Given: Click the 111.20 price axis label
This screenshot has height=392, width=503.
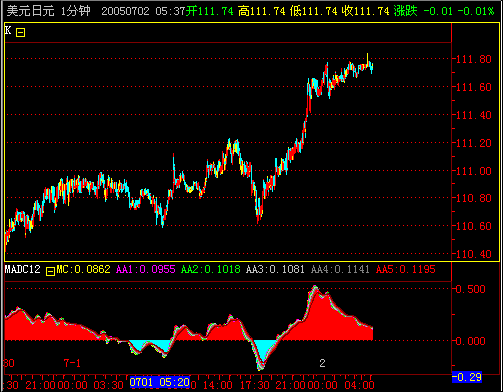Looking at the screenshot, I should 473,143.
